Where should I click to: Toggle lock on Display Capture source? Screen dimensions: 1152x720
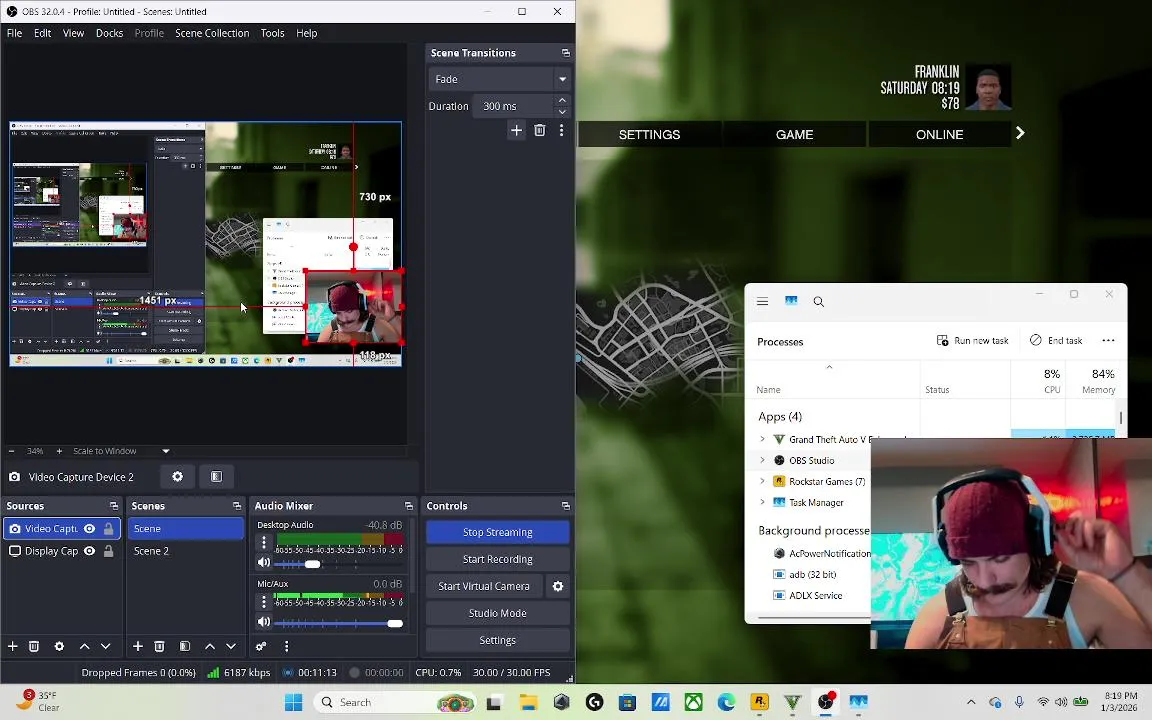coord(109,550)
